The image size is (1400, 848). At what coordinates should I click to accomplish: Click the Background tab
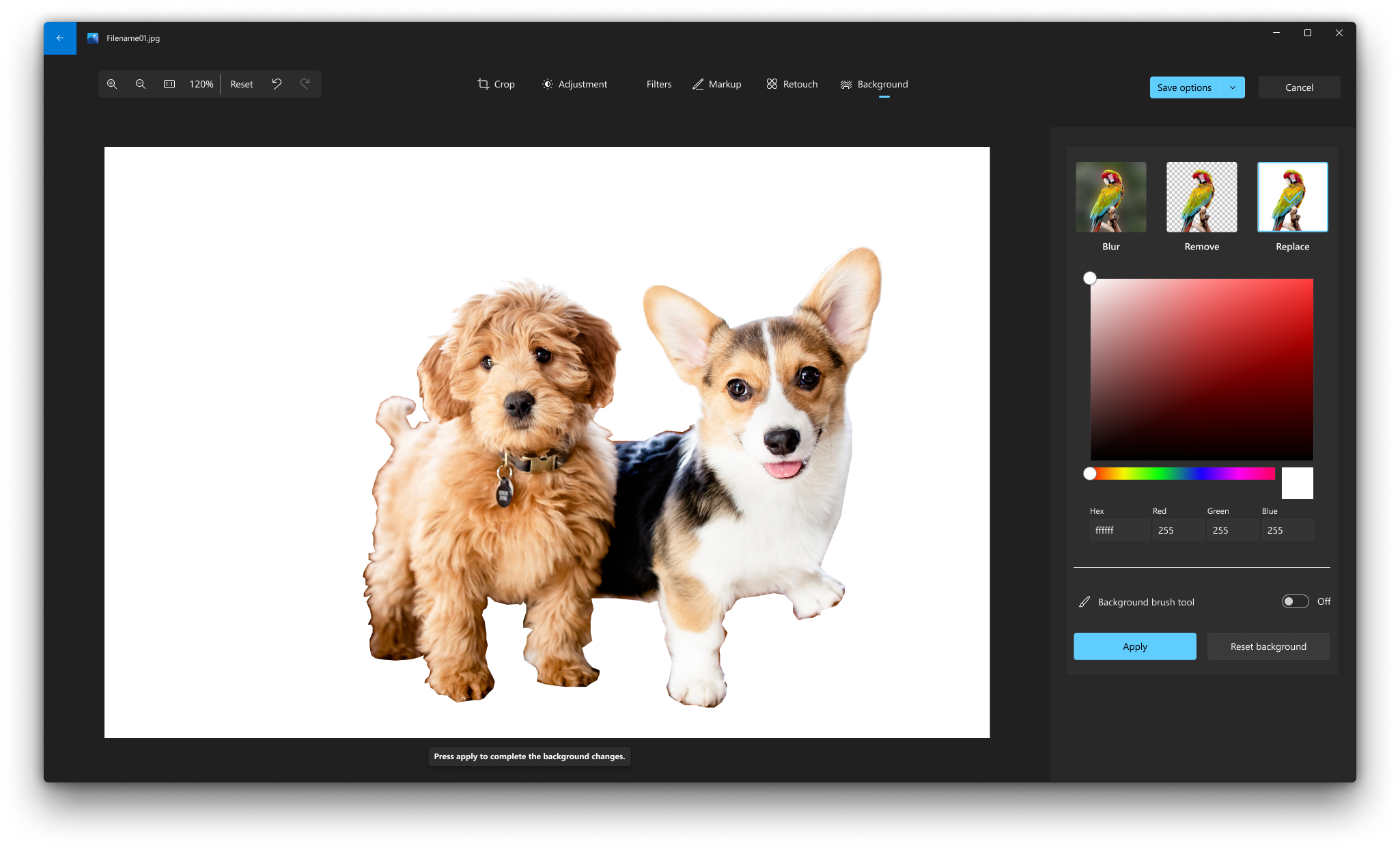pos(874,84)
